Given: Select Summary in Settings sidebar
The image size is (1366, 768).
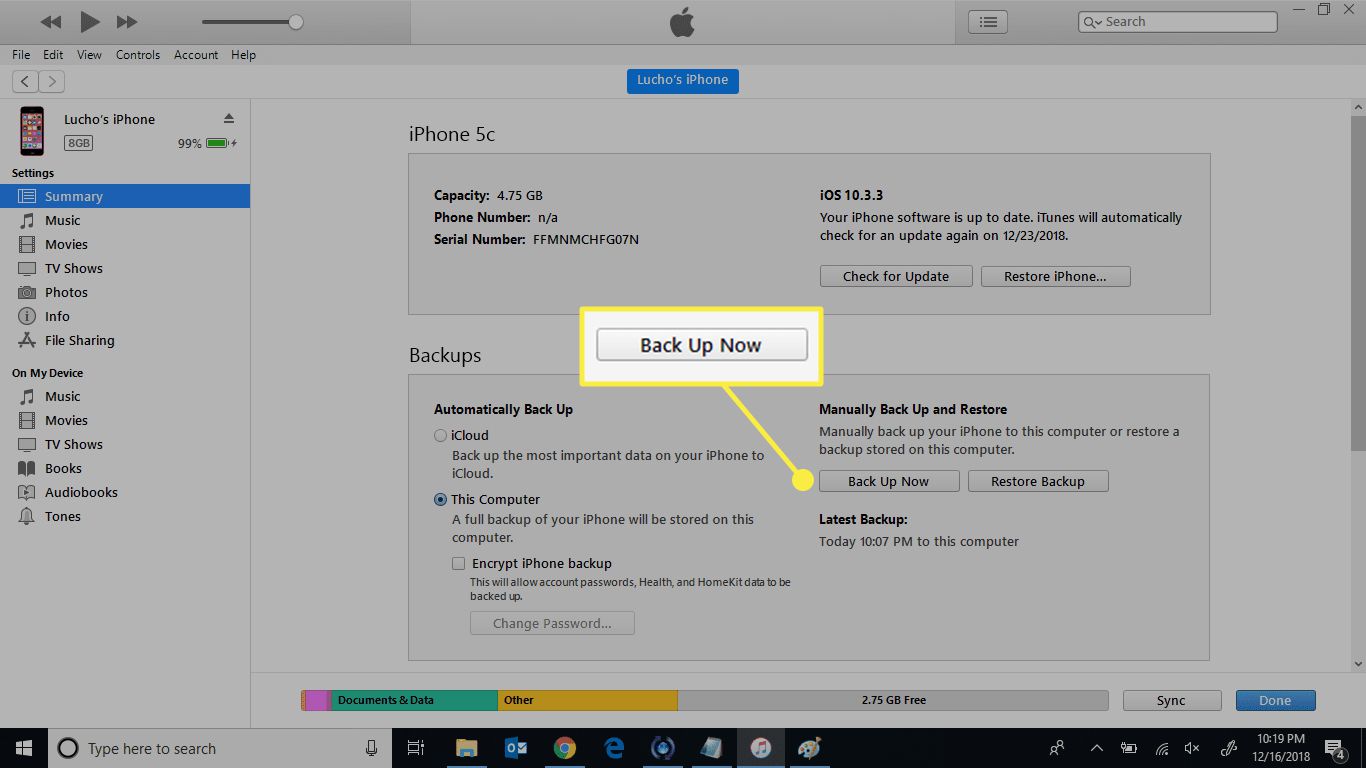Looking at the screenshot, I should 125,196.
